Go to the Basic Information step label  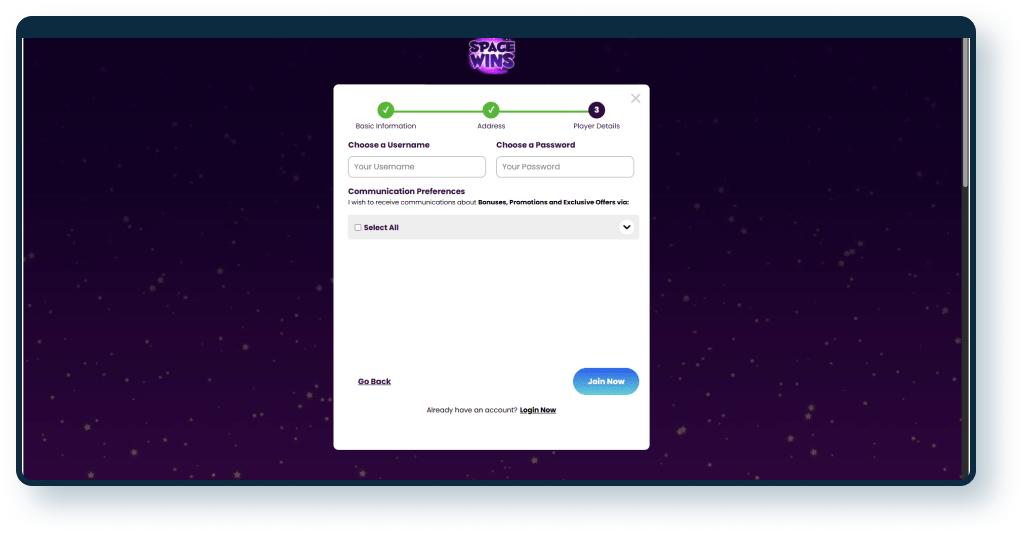tap(386, 126)
